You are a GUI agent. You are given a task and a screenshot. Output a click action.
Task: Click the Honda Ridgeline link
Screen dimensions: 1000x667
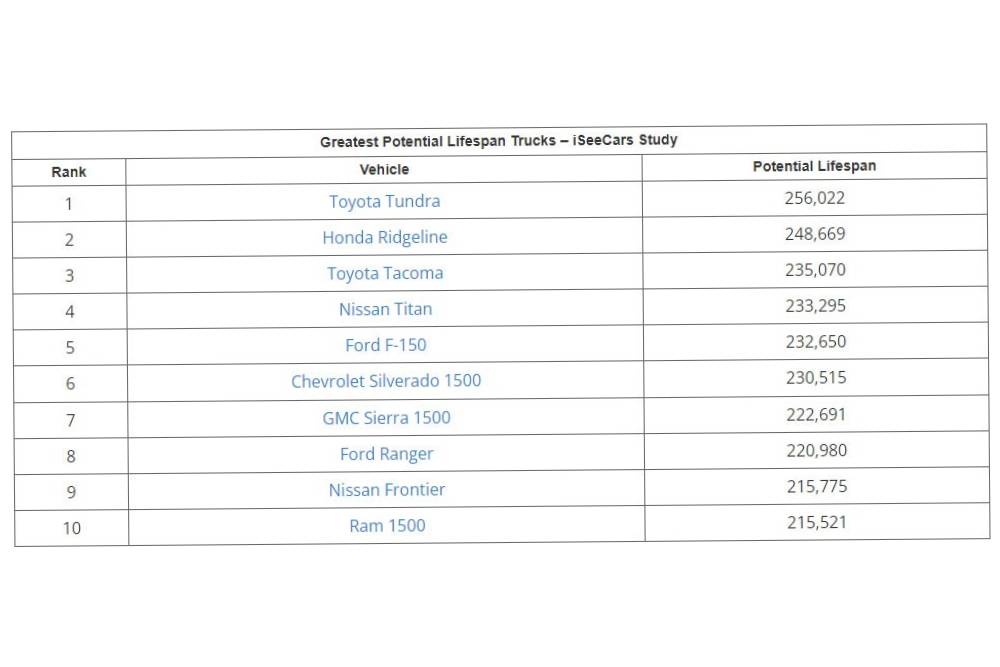click(x=384, y=237)
